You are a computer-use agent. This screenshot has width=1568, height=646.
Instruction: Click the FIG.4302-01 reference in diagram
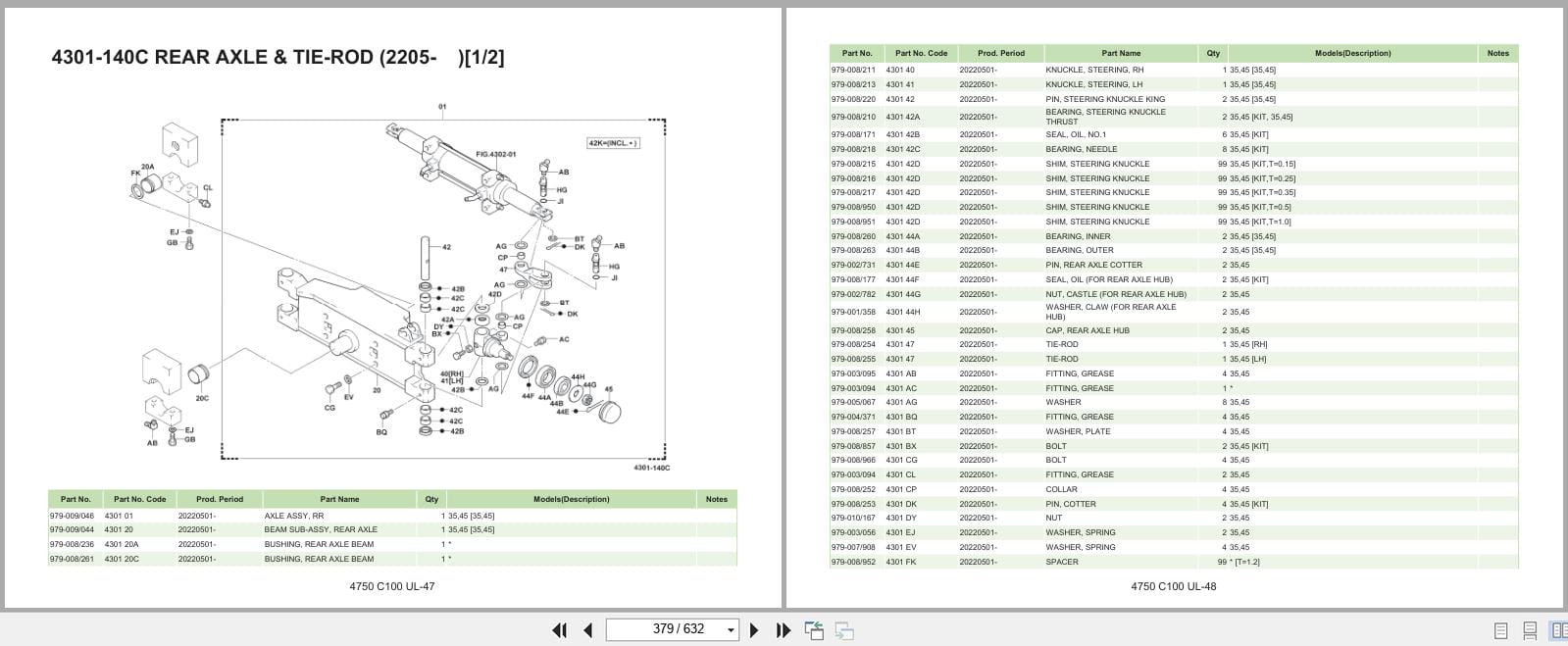(496, 154)
